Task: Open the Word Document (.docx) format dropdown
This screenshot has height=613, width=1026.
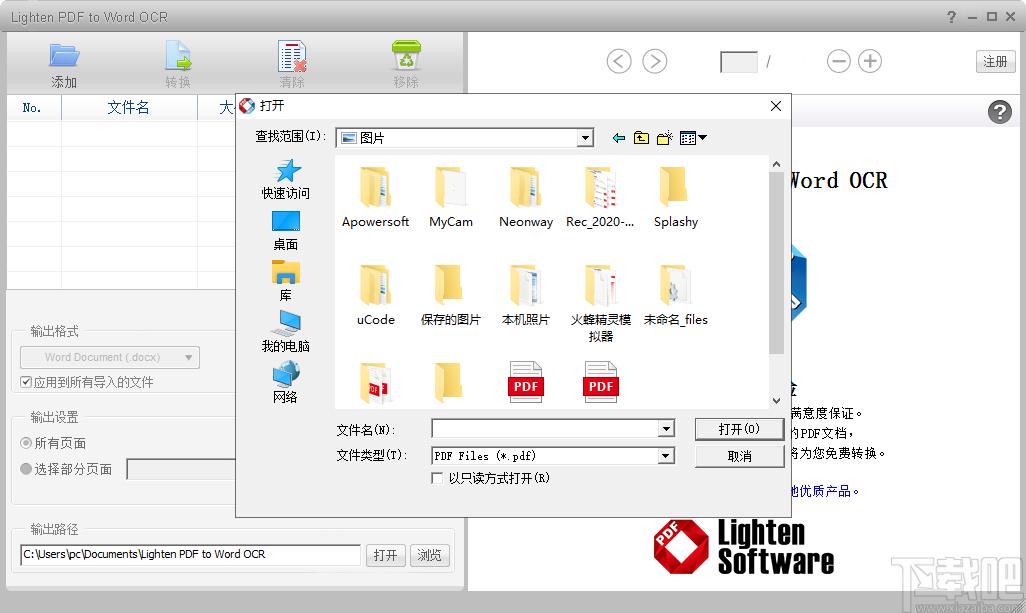Action: tap(110, 357)
